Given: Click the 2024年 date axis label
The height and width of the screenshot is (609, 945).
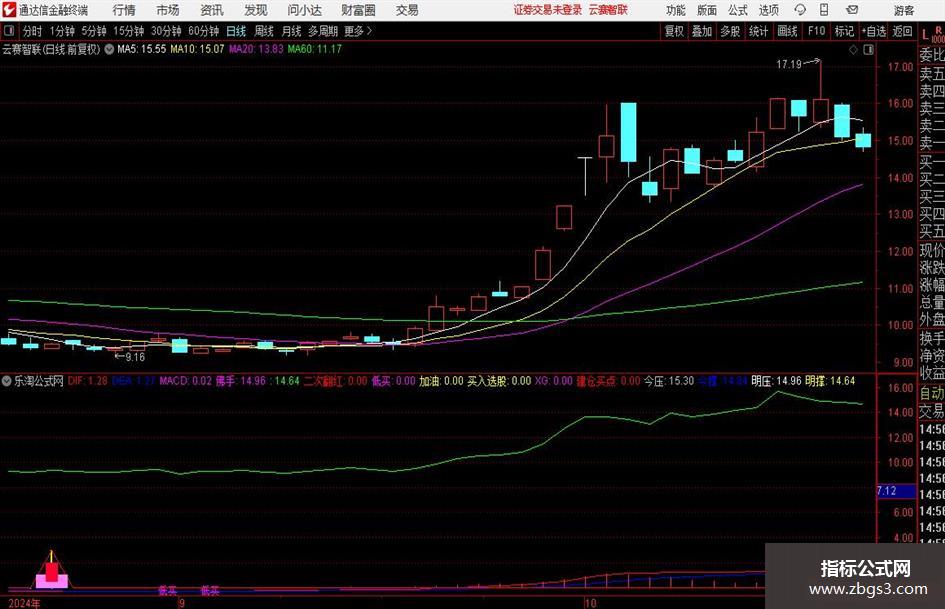Looking at the screenshot, I should 25,603.
